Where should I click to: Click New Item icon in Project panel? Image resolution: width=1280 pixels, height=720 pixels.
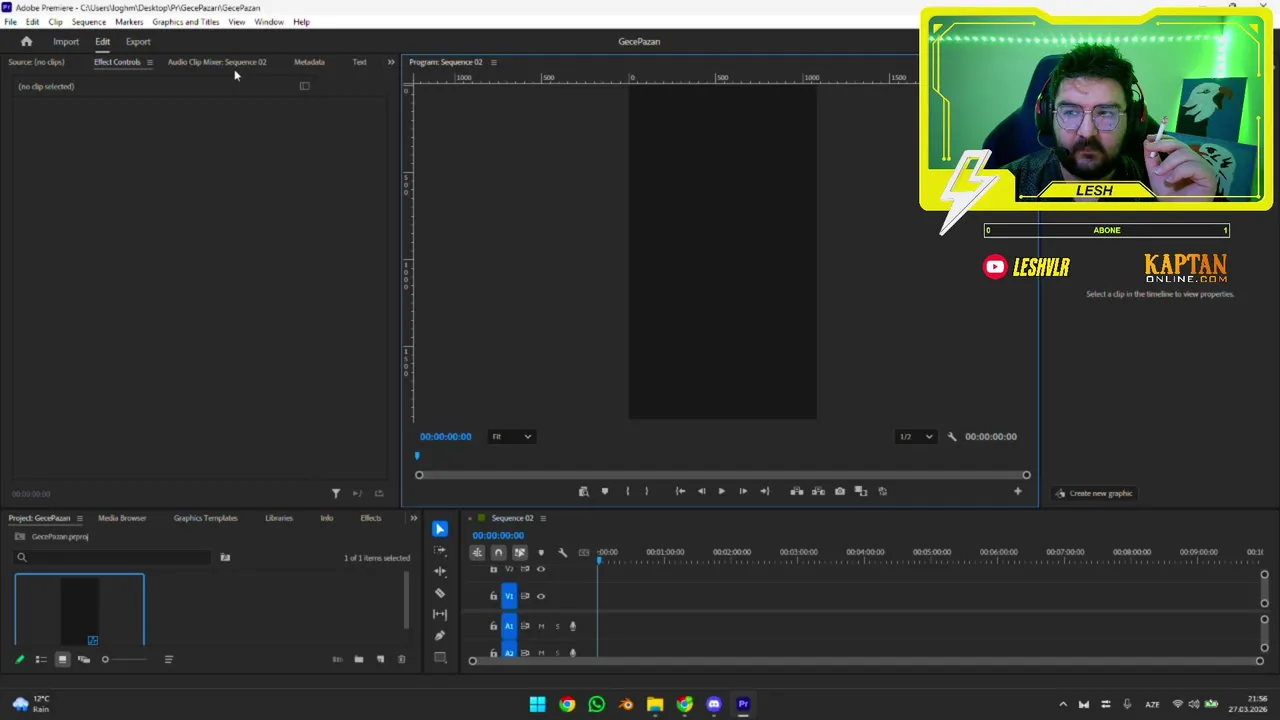(x=380, y=659)
